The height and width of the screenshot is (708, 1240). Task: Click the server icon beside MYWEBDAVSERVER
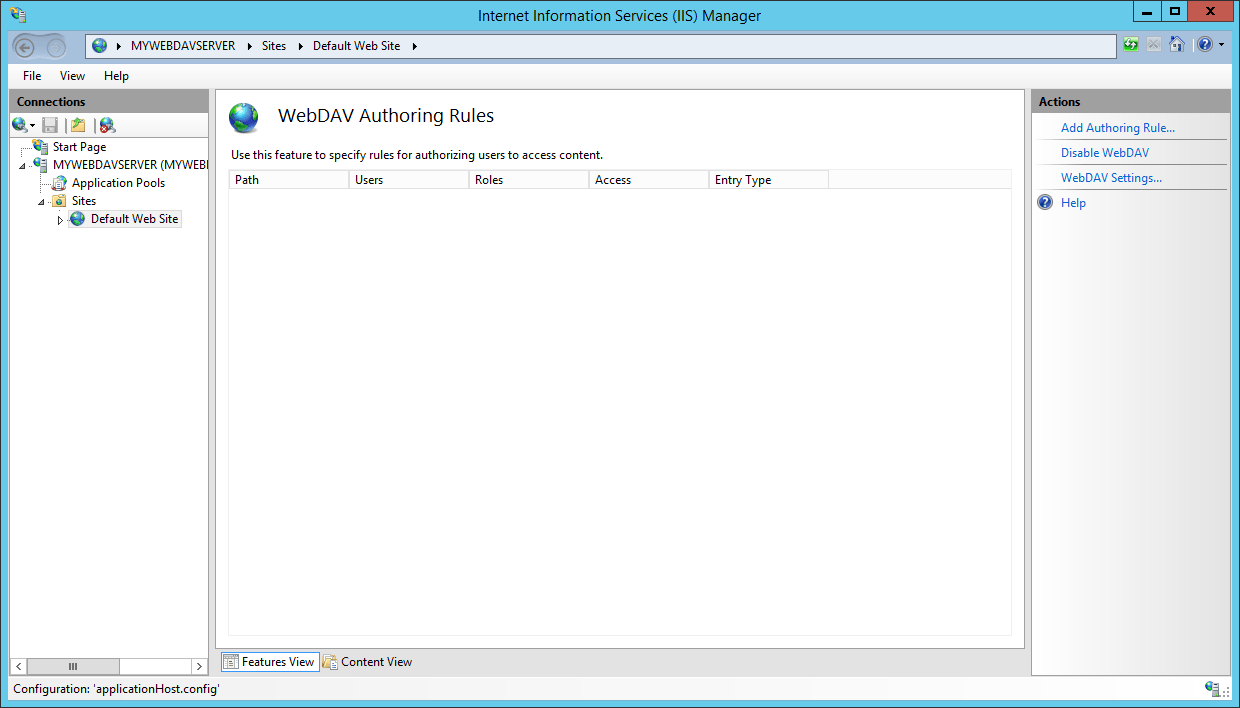(40, 165)
